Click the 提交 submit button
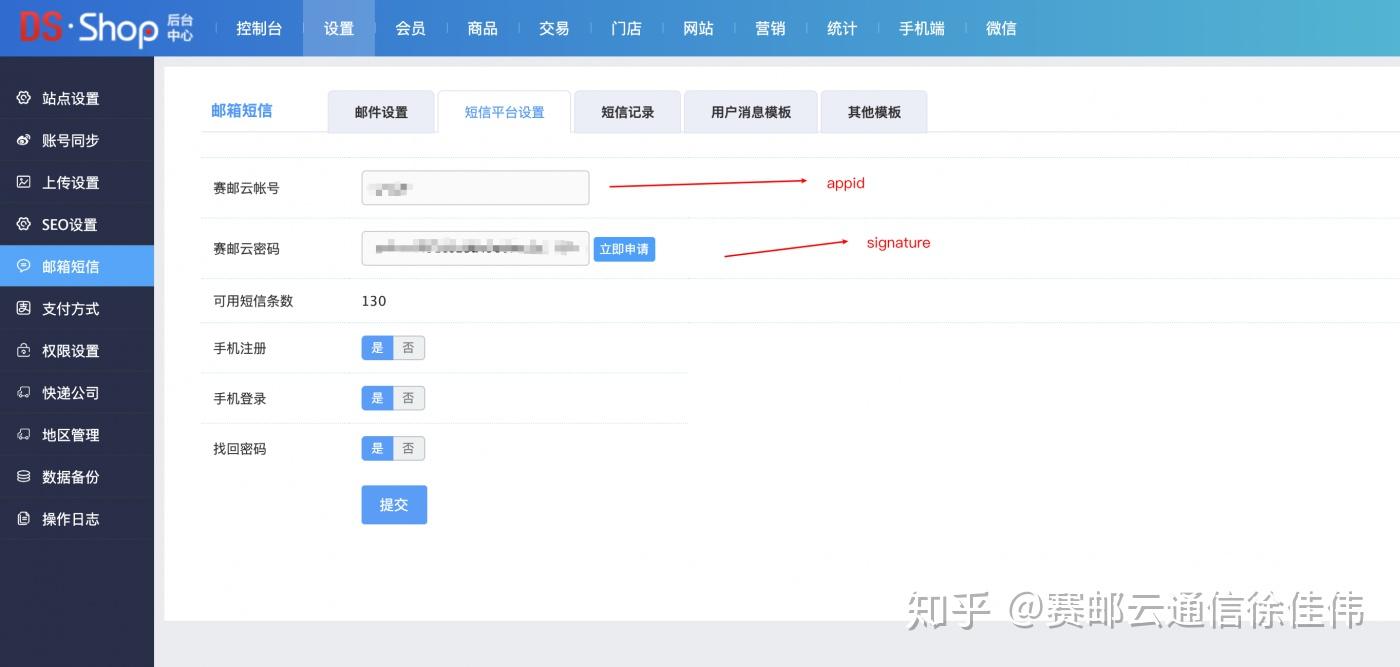This screenshot has height=667, width=1400. click(394, 505)
